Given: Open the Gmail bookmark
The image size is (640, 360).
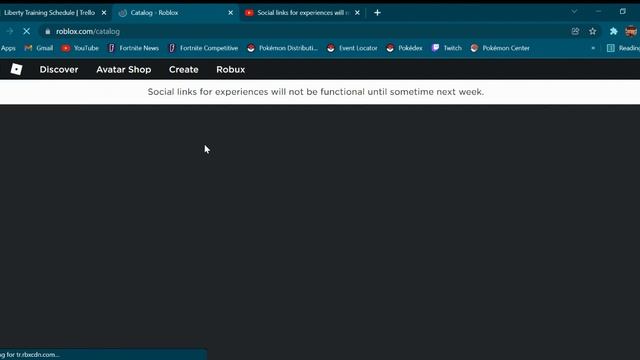Looking at the screenshot, I should pyautogui.click(x=39, y=48).
